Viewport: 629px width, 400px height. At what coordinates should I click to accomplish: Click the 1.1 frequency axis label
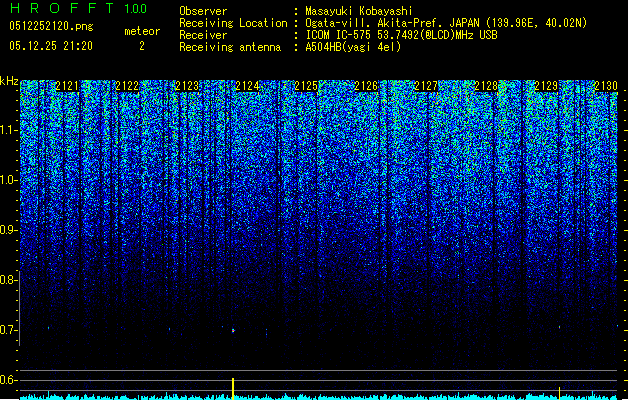point(8,130)
